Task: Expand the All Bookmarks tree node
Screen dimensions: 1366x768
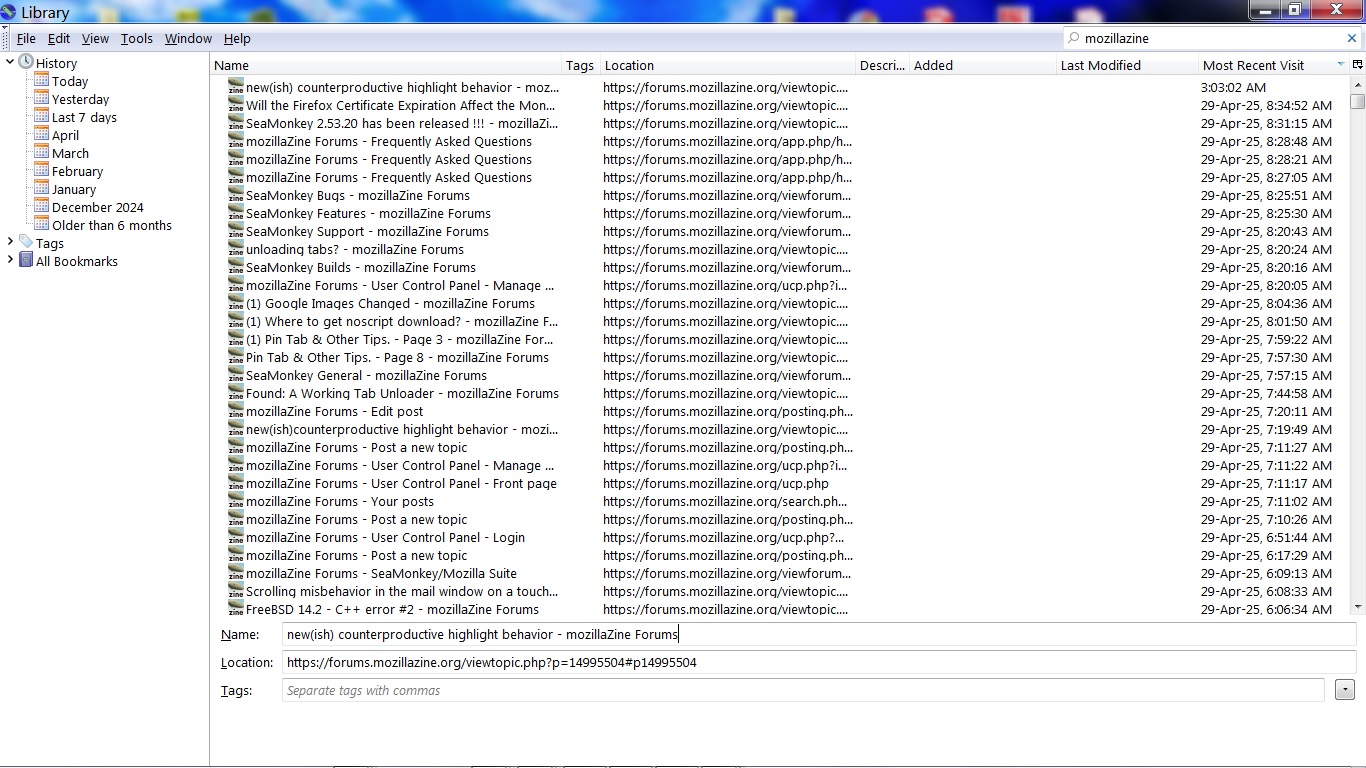Action: [10, 260]
